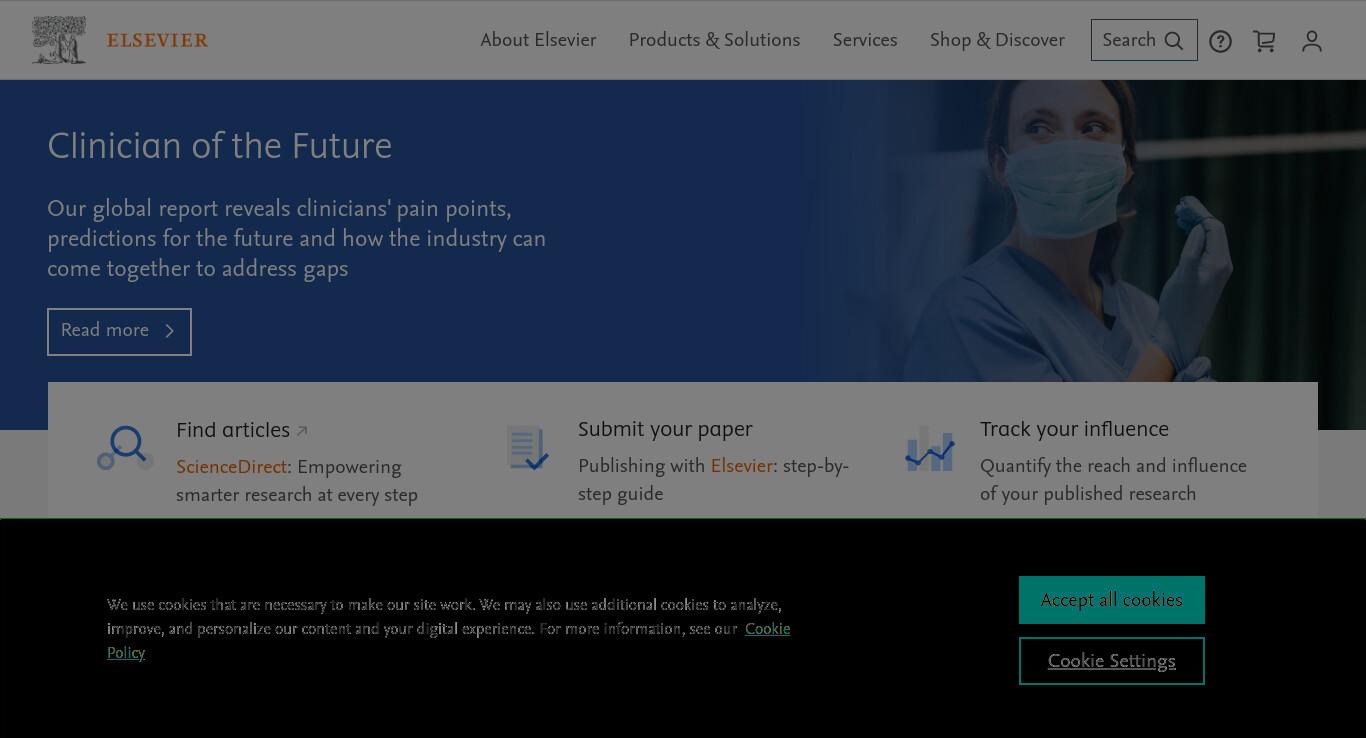Click the Submit your paper document icon
1366x738 pixels.
pos(528,447)
